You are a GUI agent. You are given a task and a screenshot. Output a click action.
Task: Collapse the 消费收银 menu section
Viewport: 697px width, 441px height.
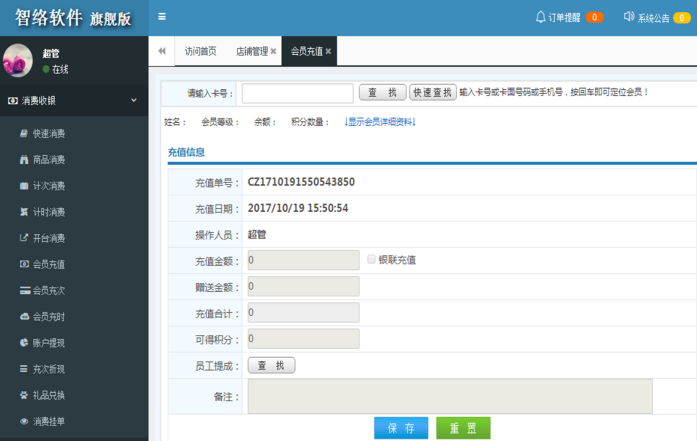click(134, 100)
